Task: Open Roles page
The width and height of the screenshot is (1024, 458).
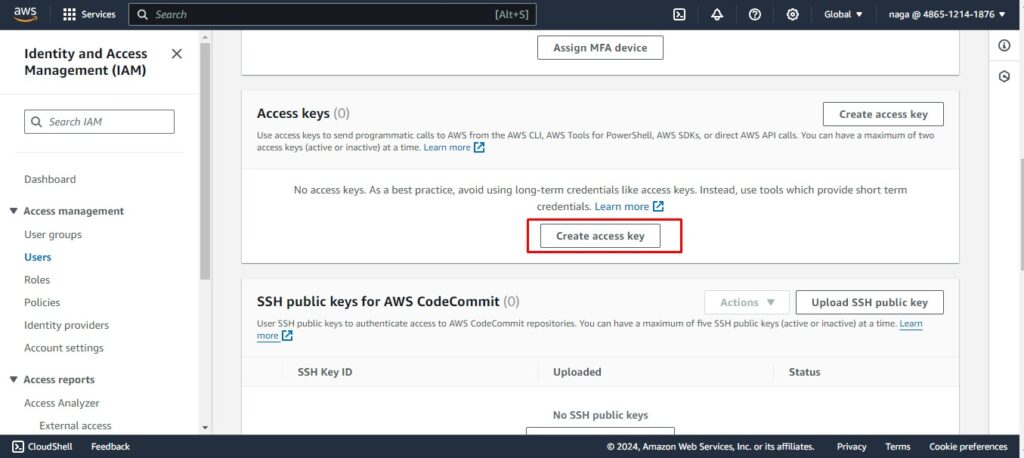Action: [x=37, y=280]
